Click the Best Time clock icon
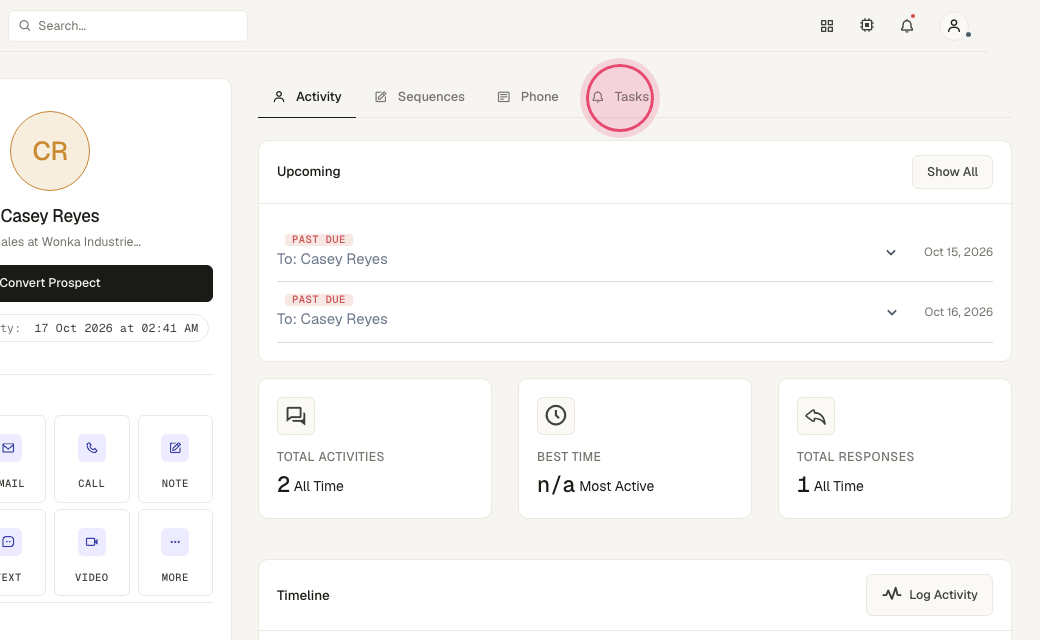Screen dimensions: 1040x640 (x=556, y=416)
